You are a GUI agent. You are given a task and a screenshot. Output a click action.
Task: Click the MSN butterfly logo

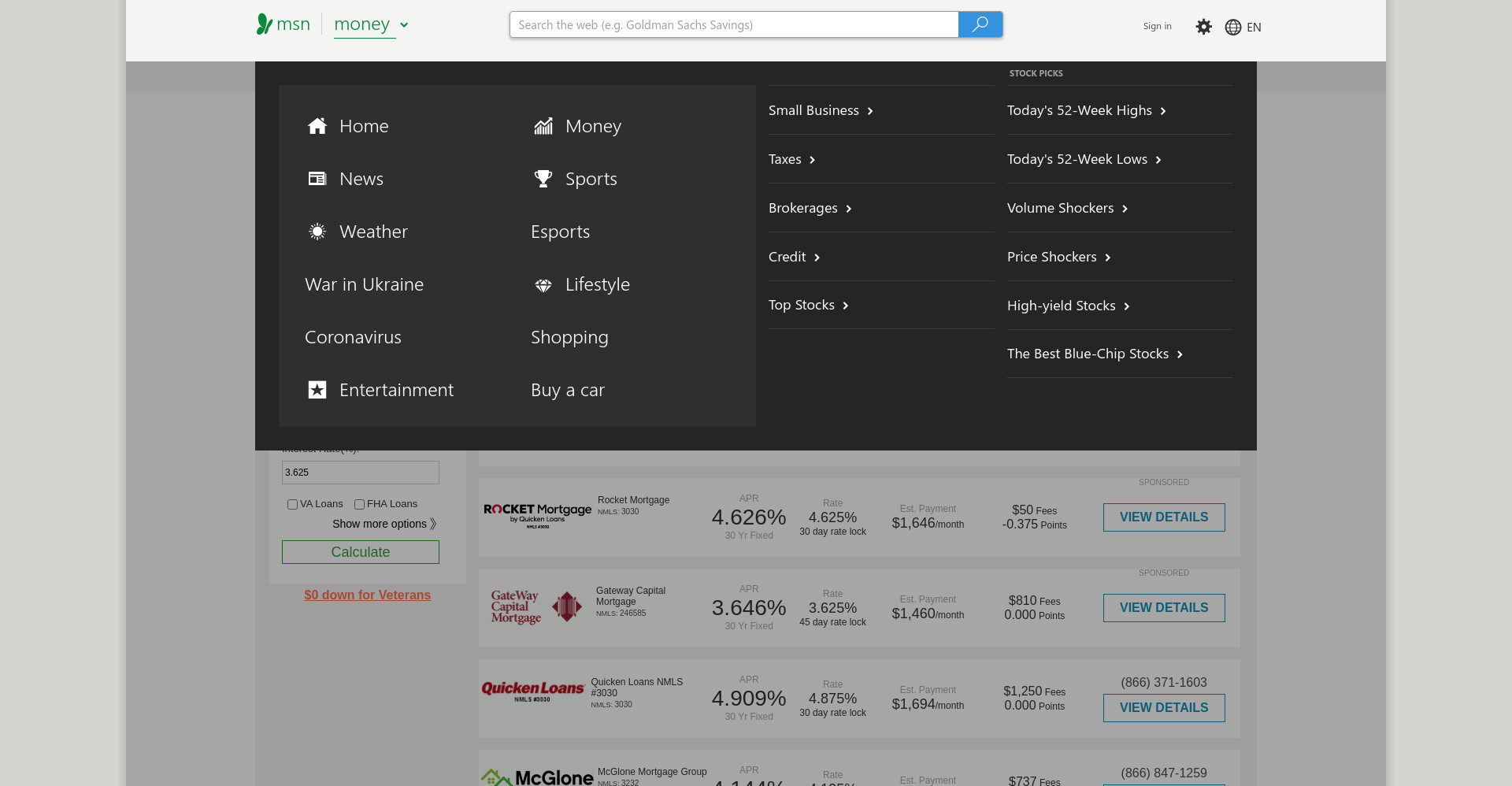pos(265,24)
